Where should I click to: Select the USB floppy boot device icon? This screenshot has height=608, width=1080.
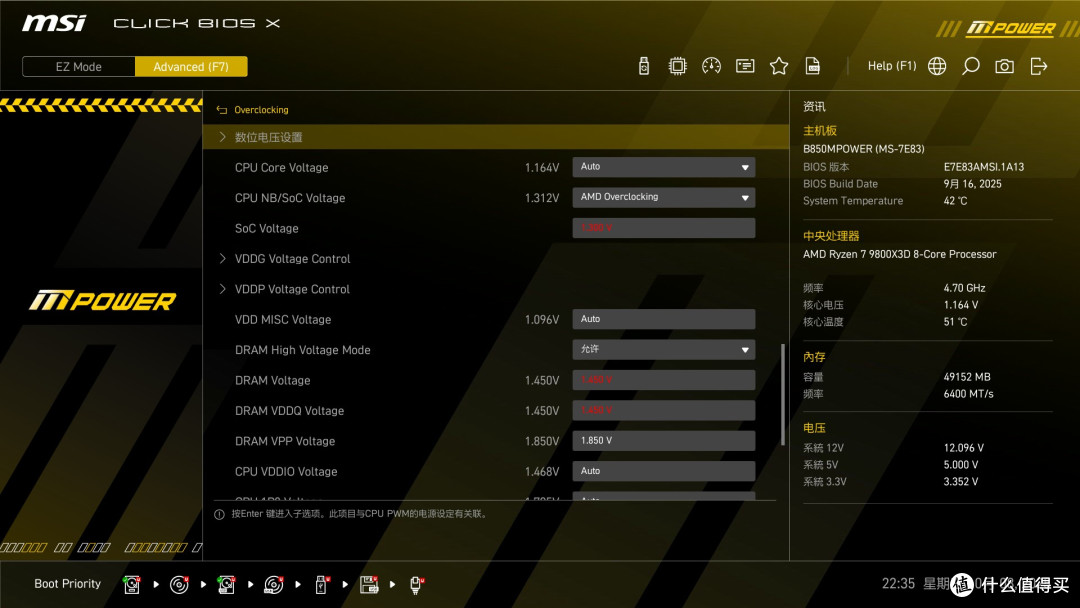tap(369, 585)
